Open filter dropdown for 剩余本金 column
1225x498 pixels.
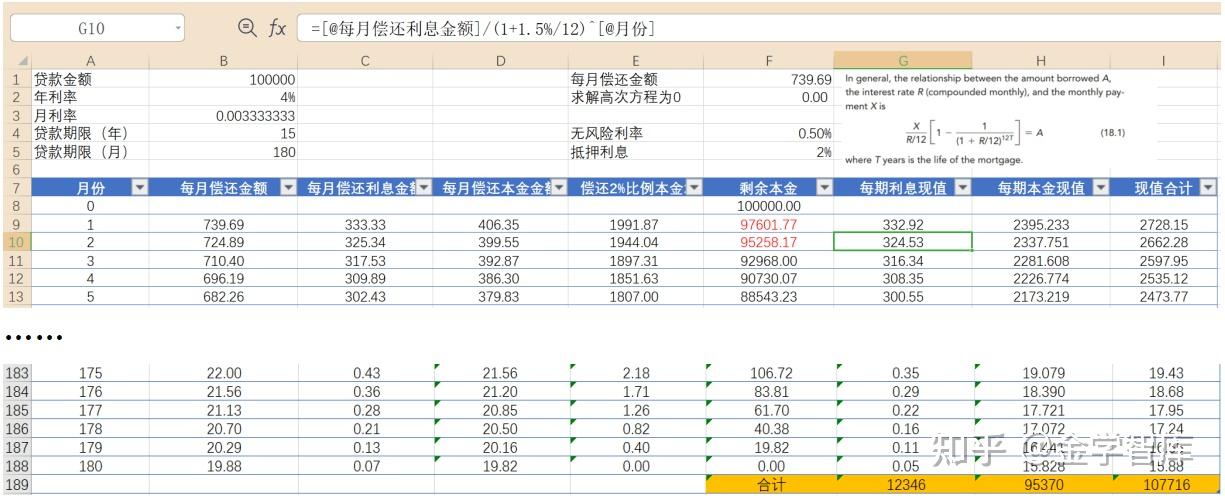point(825,187)
